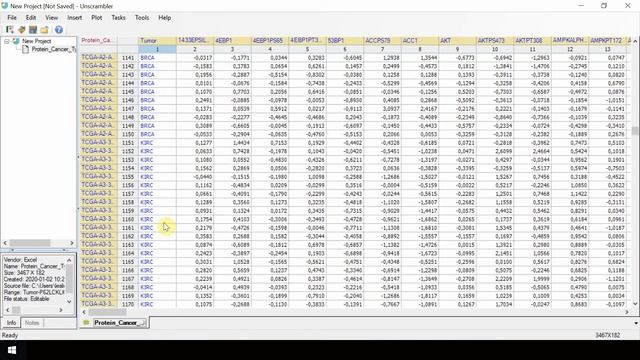
Task: Switch to the Info tab
Action: click(11, 322)
